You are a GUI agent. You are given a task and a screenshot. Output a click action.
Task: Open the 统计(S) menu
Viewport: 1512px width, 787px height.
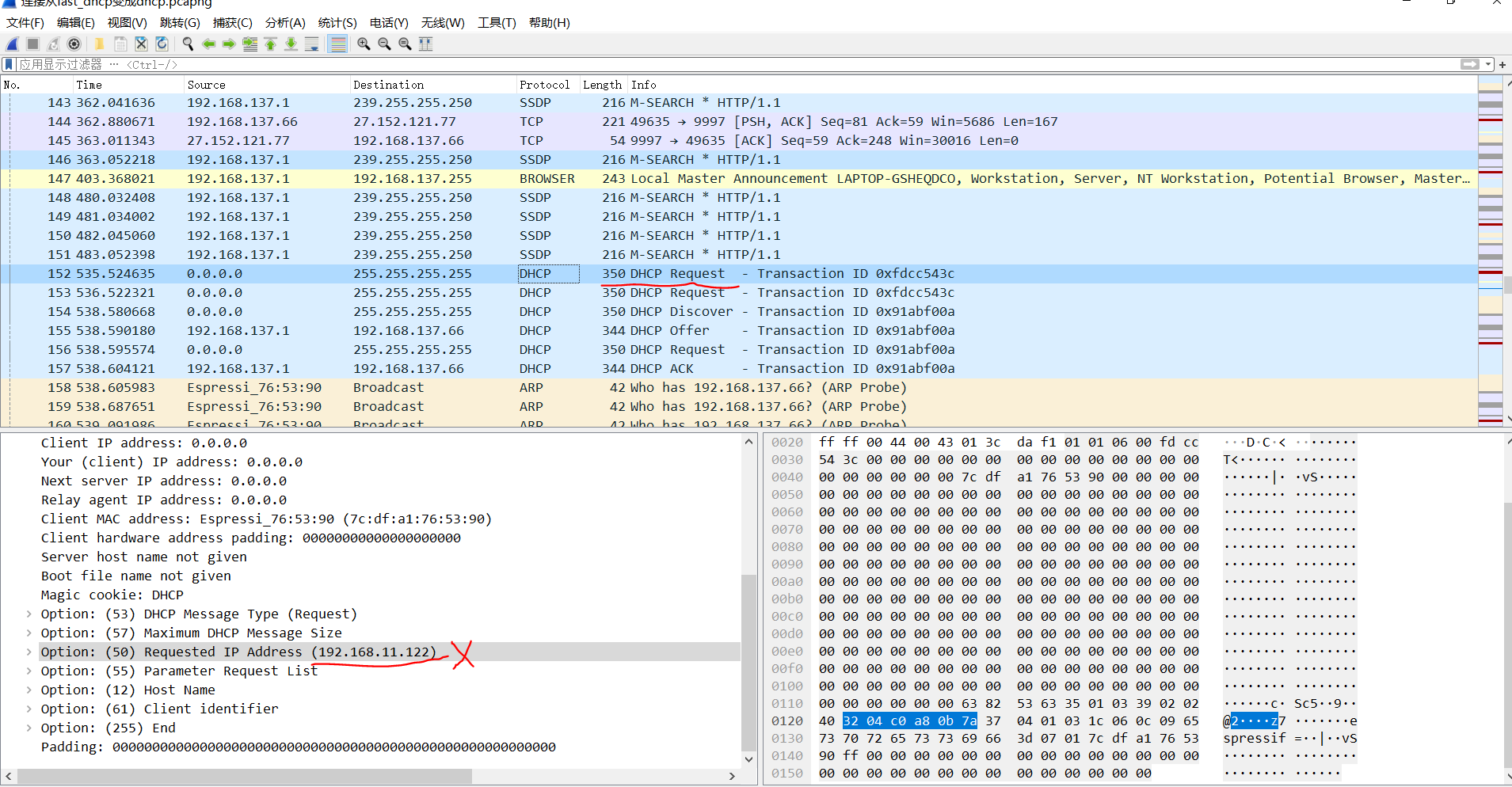[x=337, y=23]
